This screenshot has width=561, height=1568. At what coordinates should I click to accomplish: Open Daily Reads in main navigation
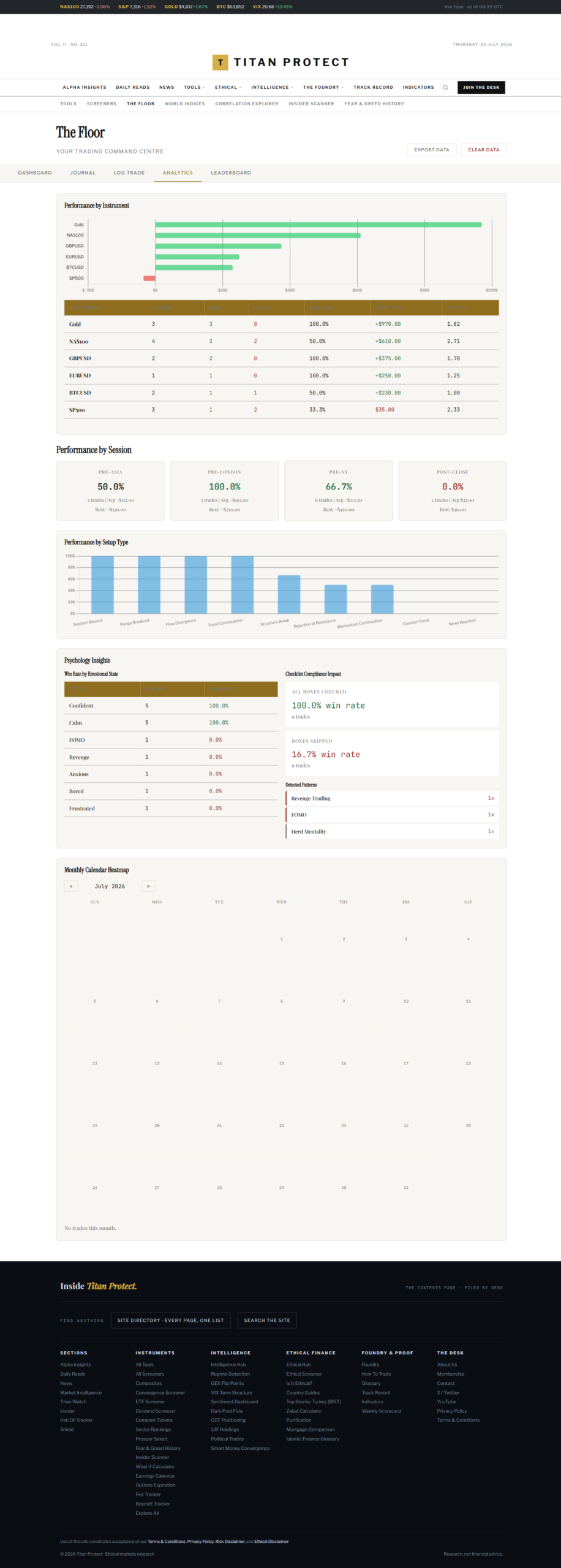click(x=133, y=88)
